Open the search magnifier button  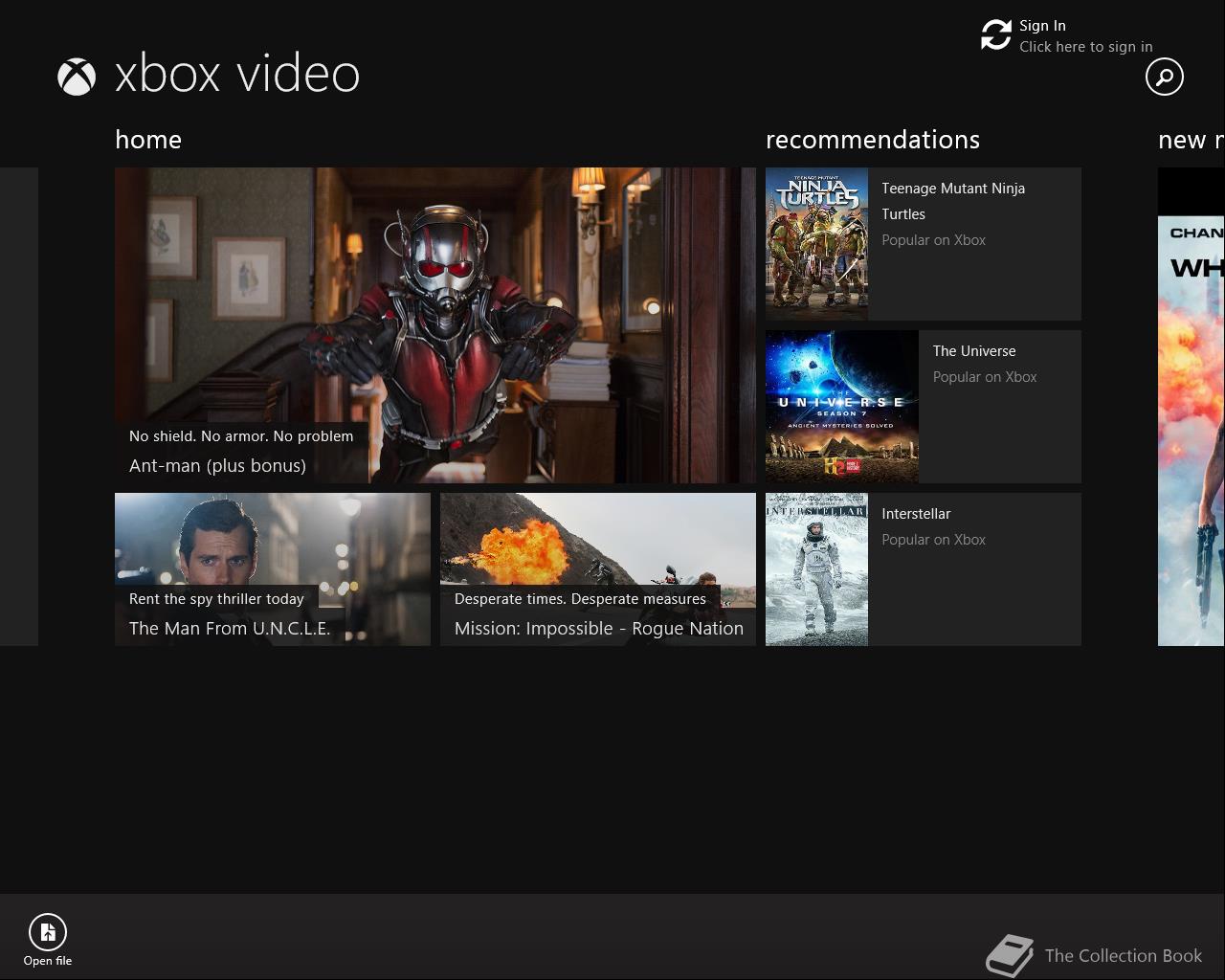coord(1165,77)
